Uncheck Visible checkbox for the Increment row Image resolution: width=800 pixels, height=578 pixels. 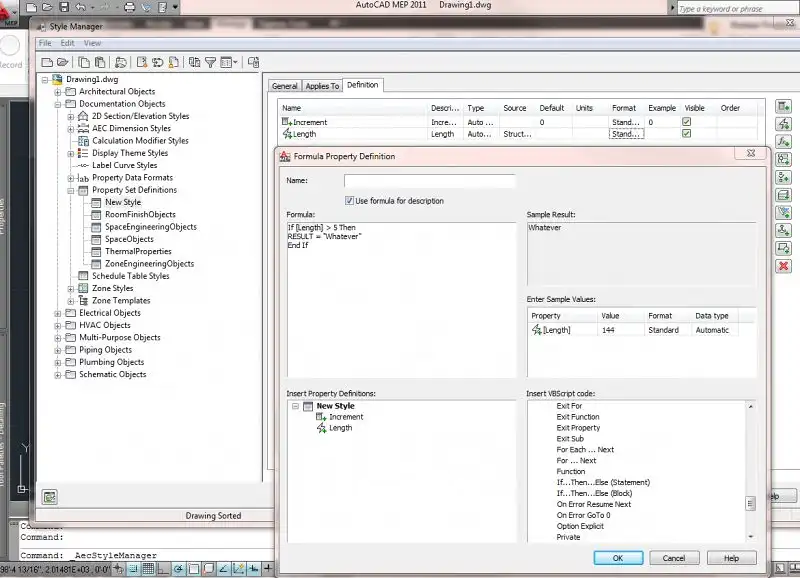[686, 122]
